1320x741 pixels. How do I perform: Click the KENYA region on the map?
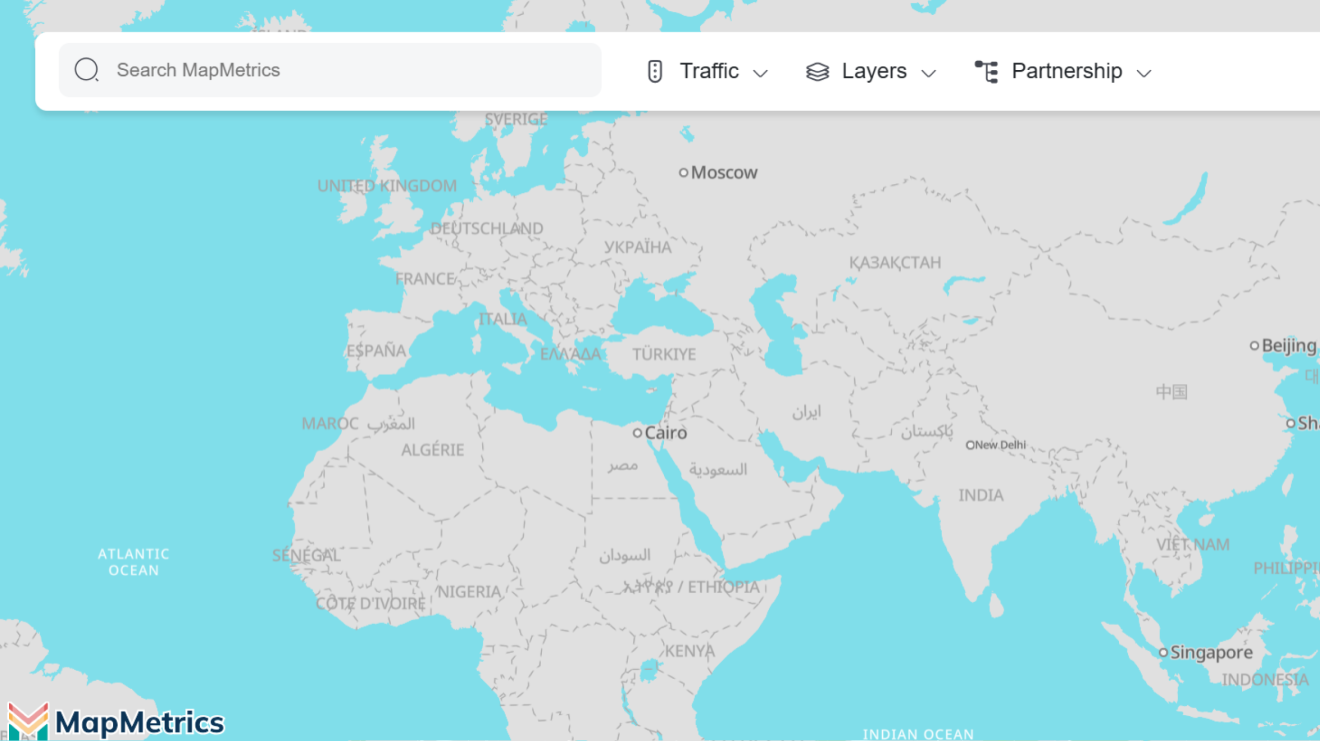click(690, 649)
